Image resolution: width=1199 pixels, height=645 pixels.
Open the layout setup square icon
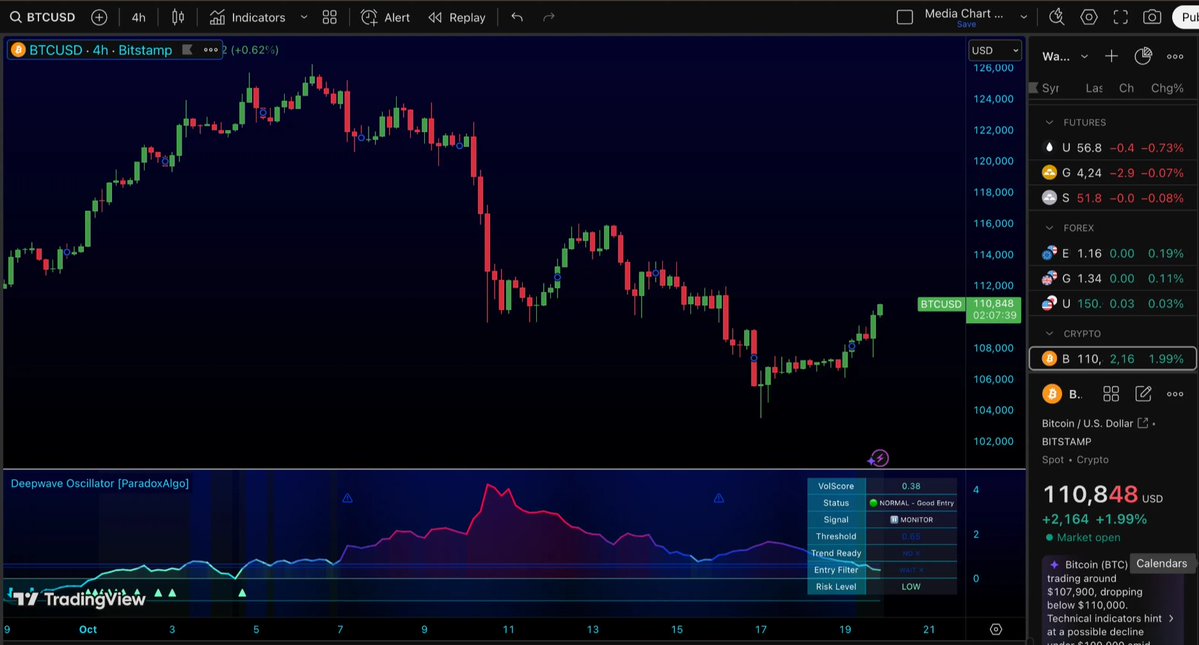[x=905, y=17]
